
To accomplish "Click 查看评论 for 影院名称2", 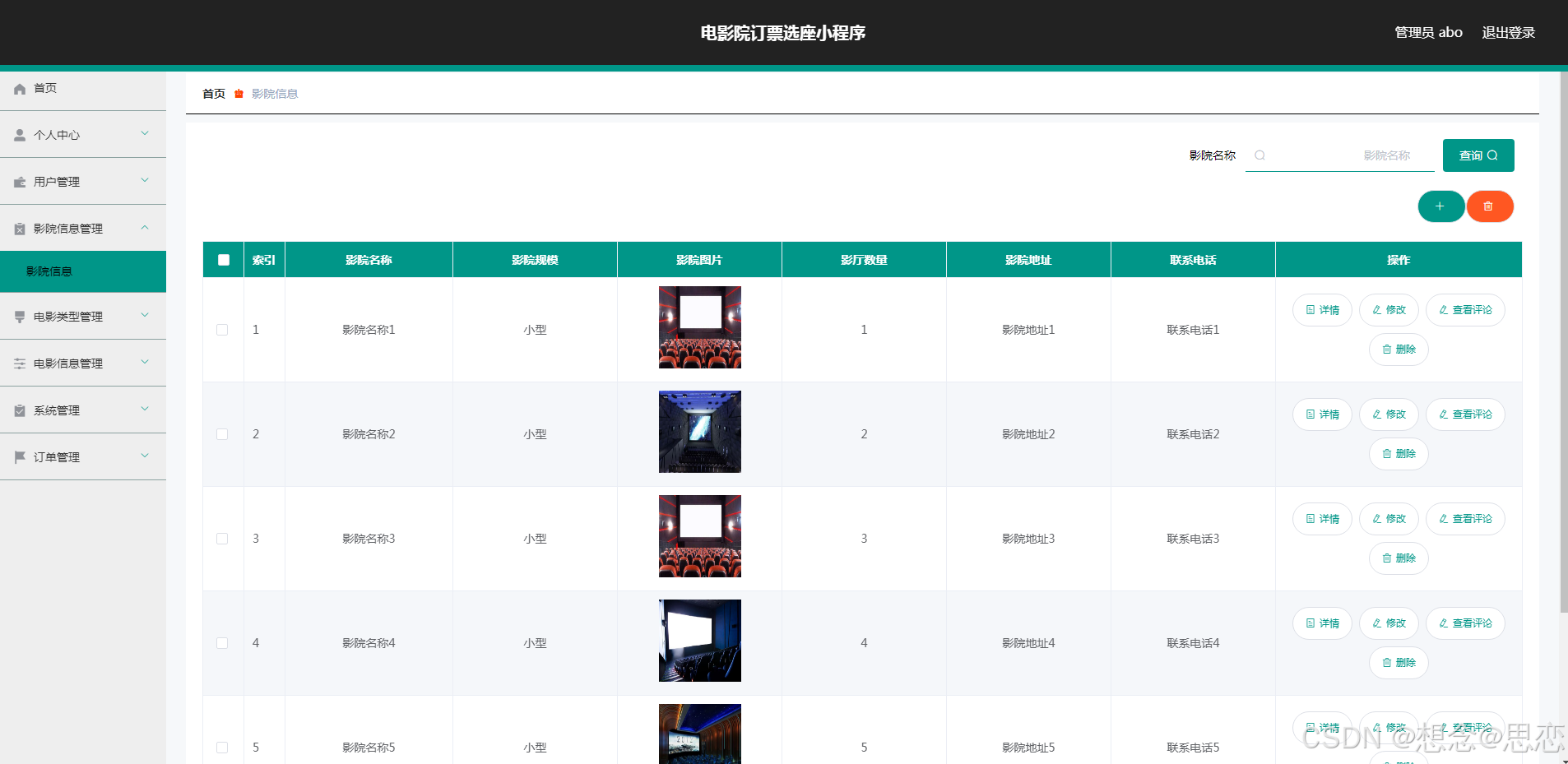I will (1465, 414).
